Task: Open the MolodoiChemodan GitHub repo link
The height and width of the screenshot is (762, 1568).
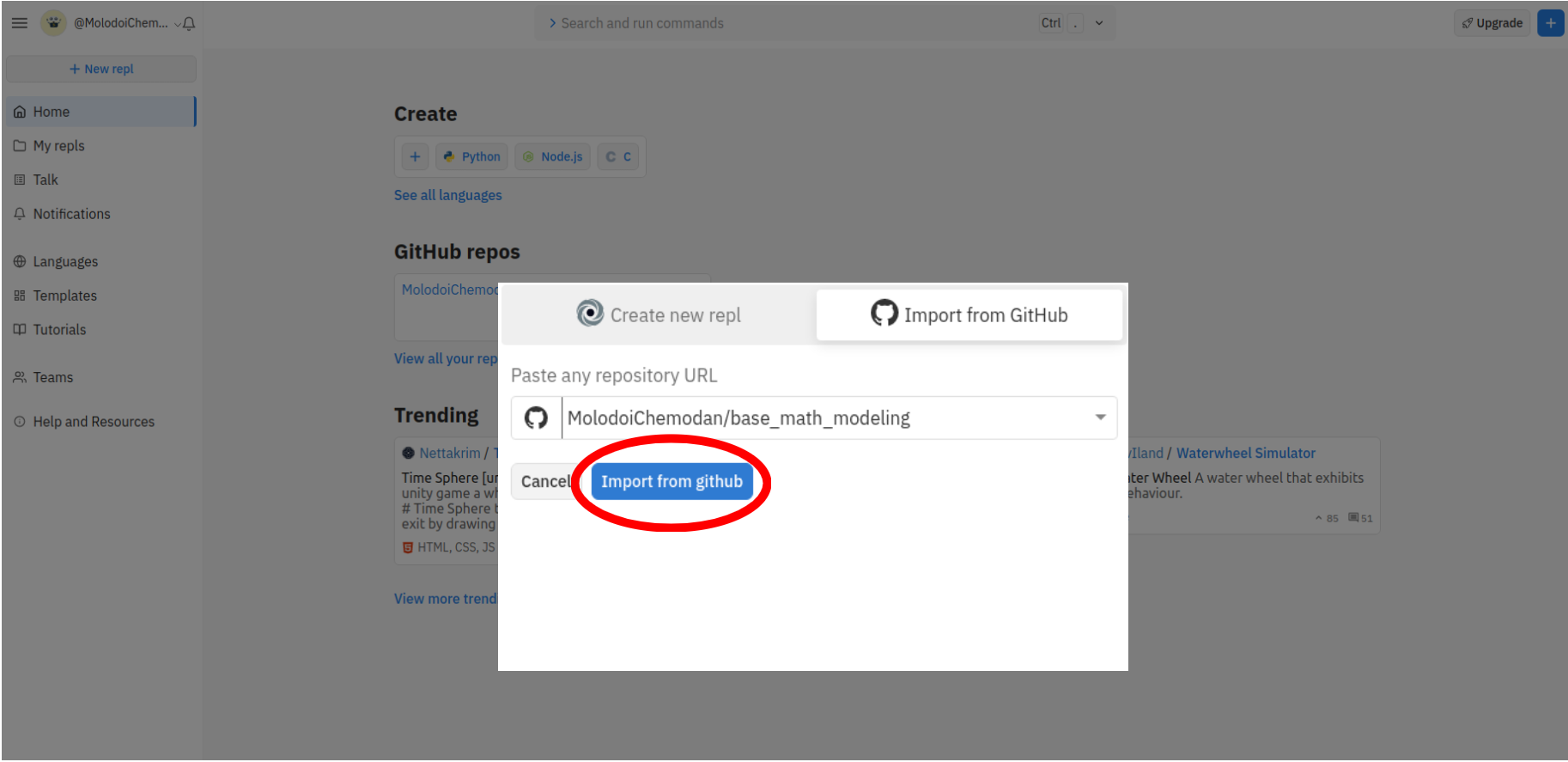Action: 450,290
